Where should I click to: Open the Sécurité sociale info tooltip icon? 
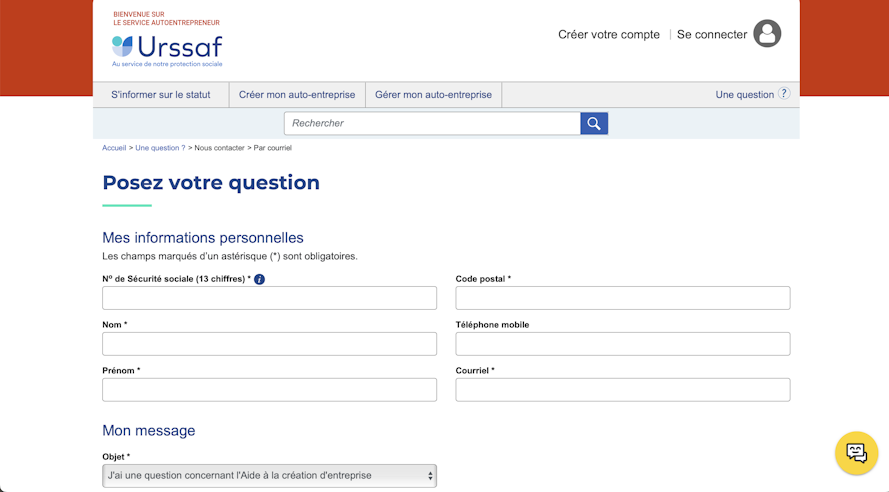[x=259, y=279]
